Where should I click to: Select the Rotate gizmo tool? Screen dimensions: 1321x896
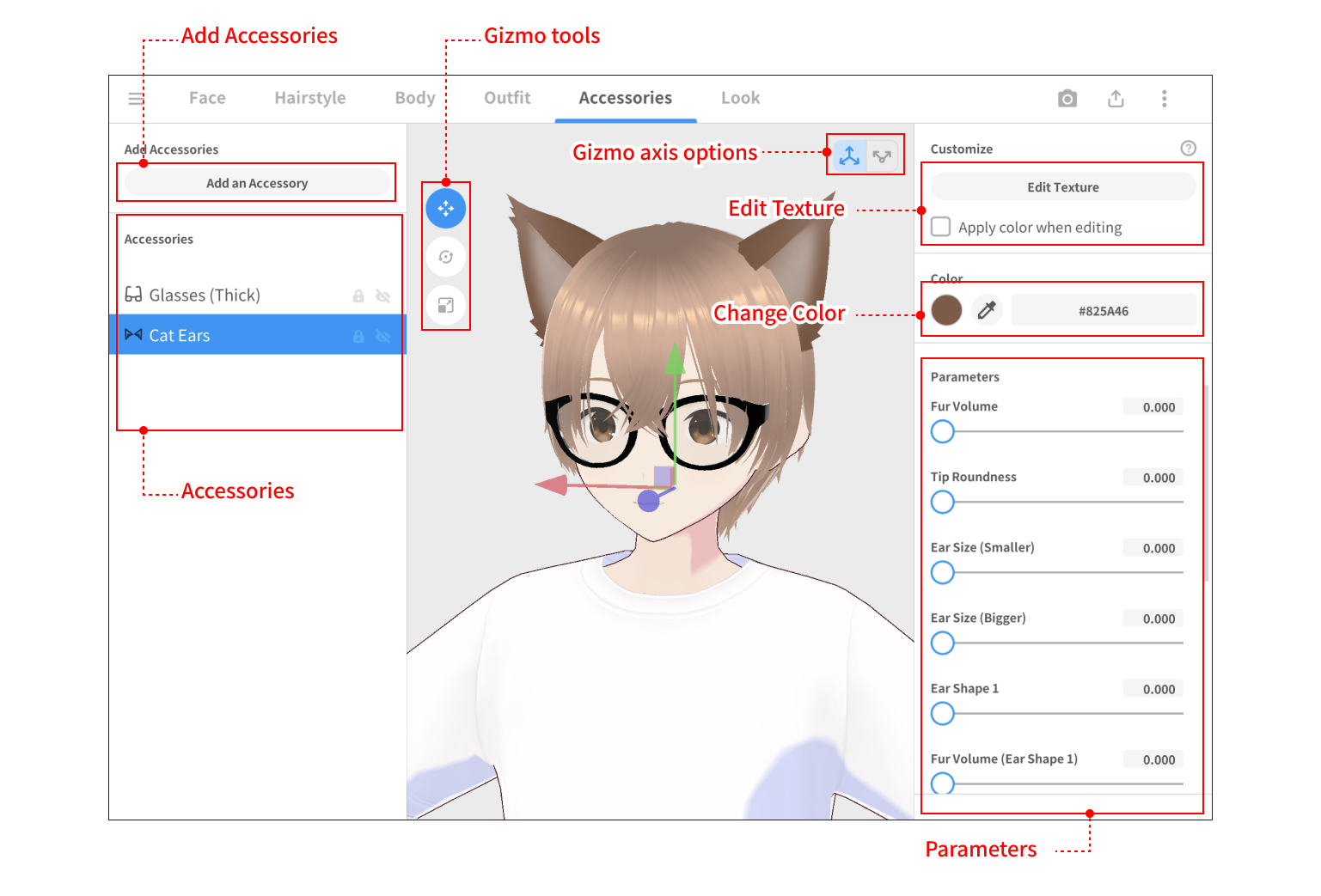445,257
